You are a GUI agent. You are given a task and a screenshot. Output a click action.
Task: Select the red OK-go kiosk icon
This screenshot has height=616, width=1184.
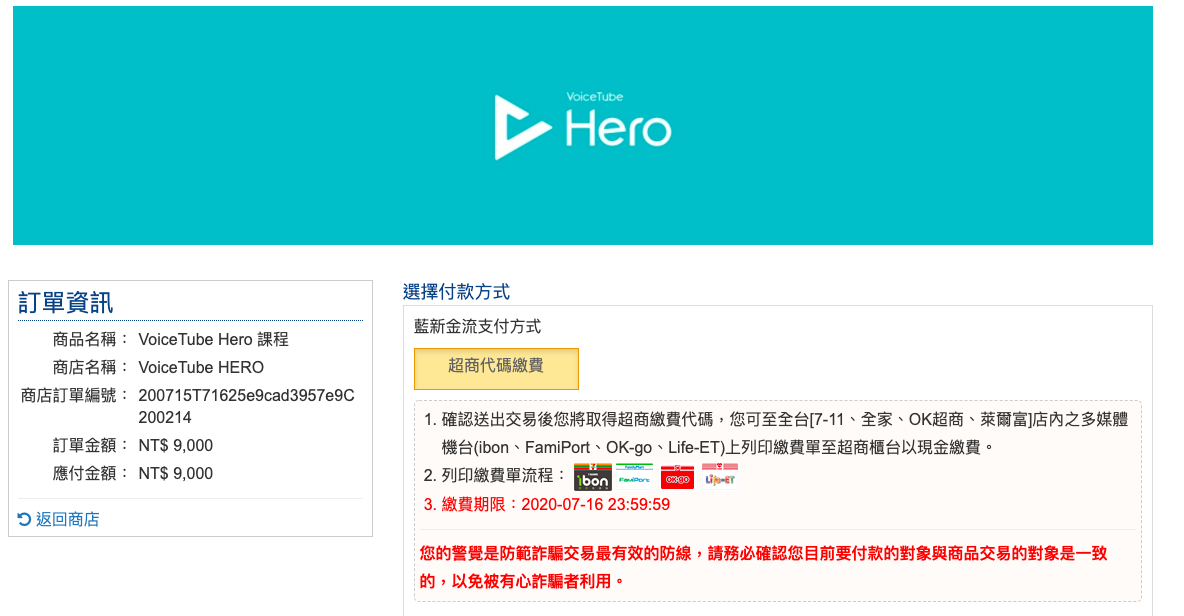coord(677,476)
